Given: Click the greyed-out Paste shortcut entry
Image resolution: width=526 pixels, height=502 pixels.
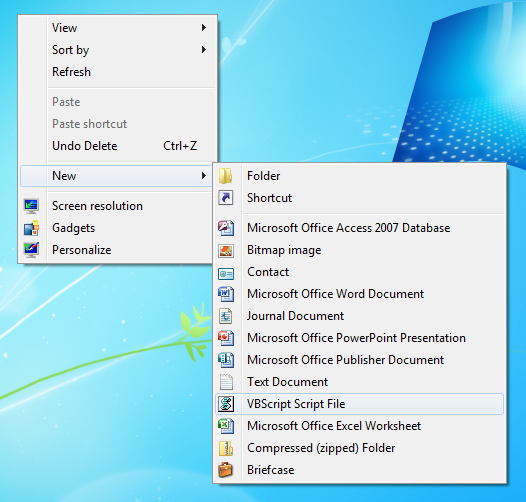Looking at the screenshot, I should point(117,124).
